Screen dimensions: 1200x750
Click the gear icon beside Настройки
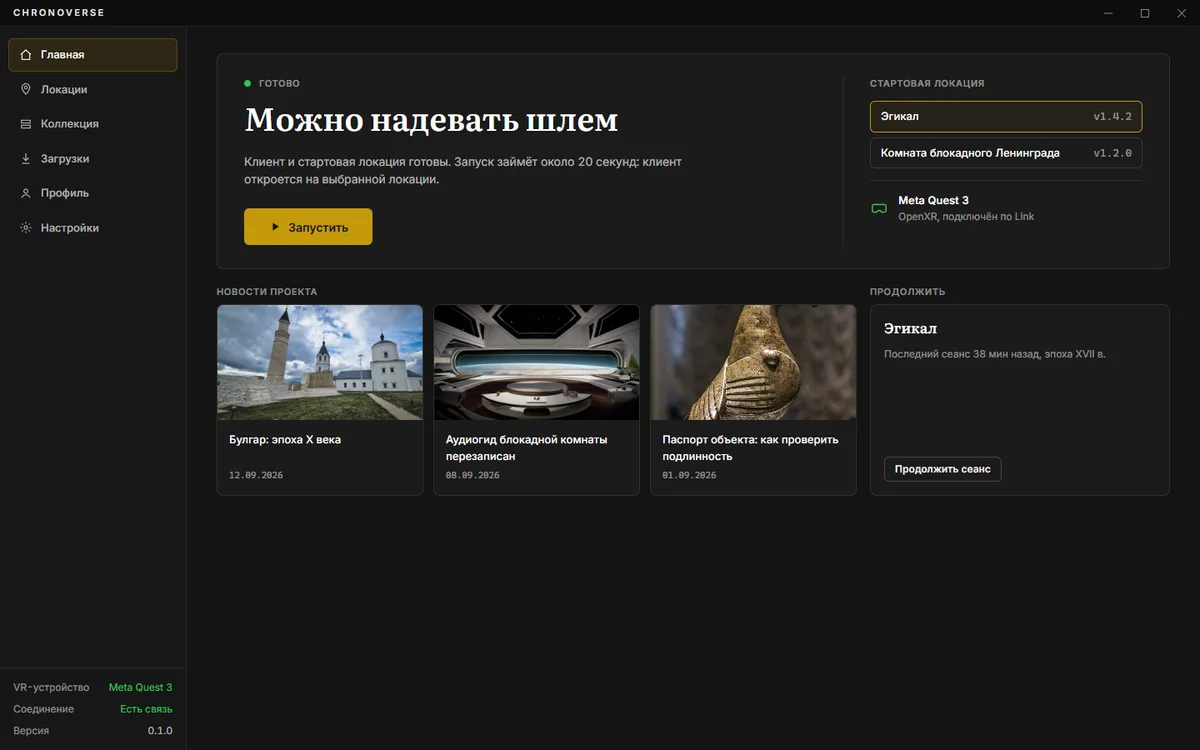[x=26, y=227]
